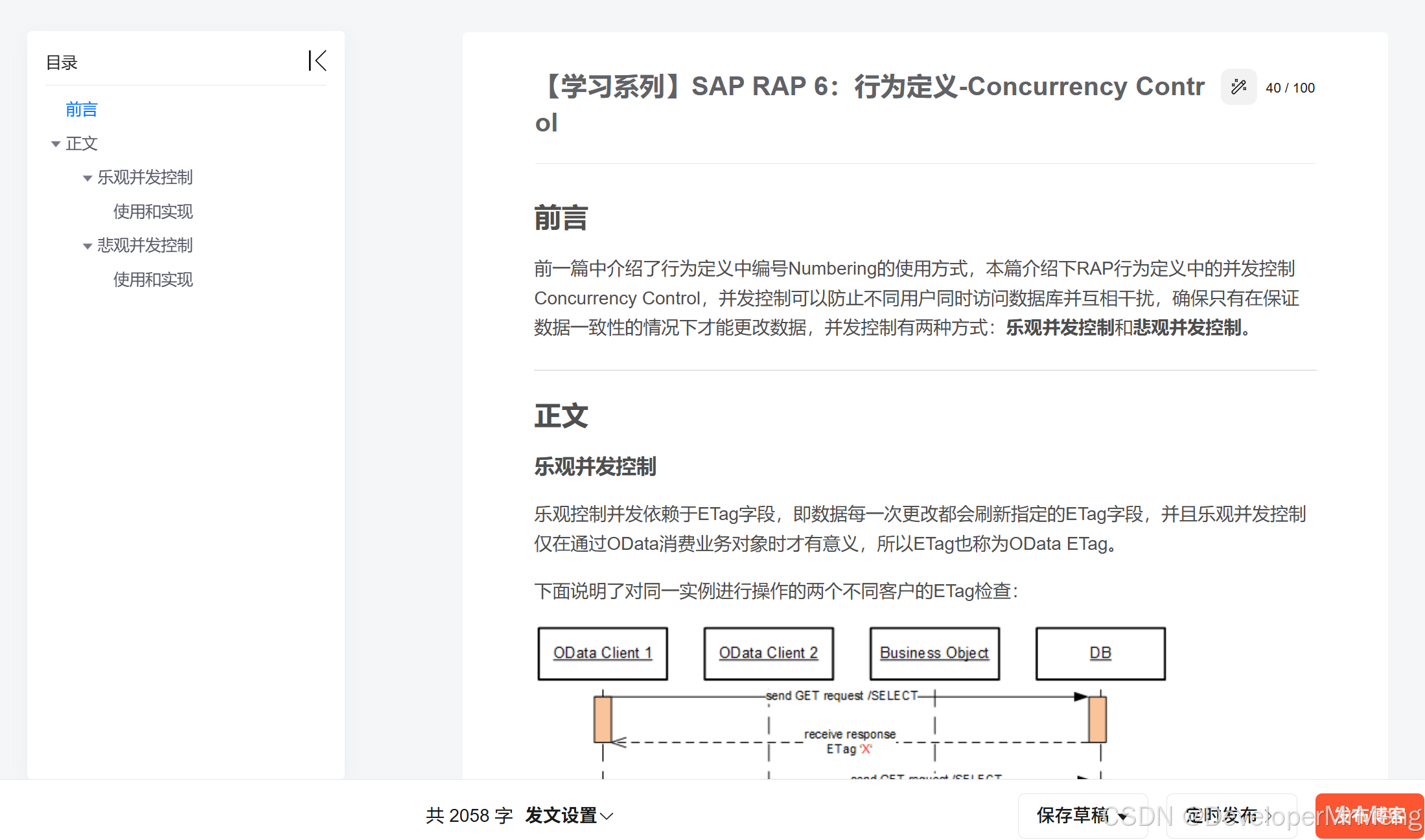Click the 前言 heading in editor
The image size is (1425, 840).
[x=561, y=218]
